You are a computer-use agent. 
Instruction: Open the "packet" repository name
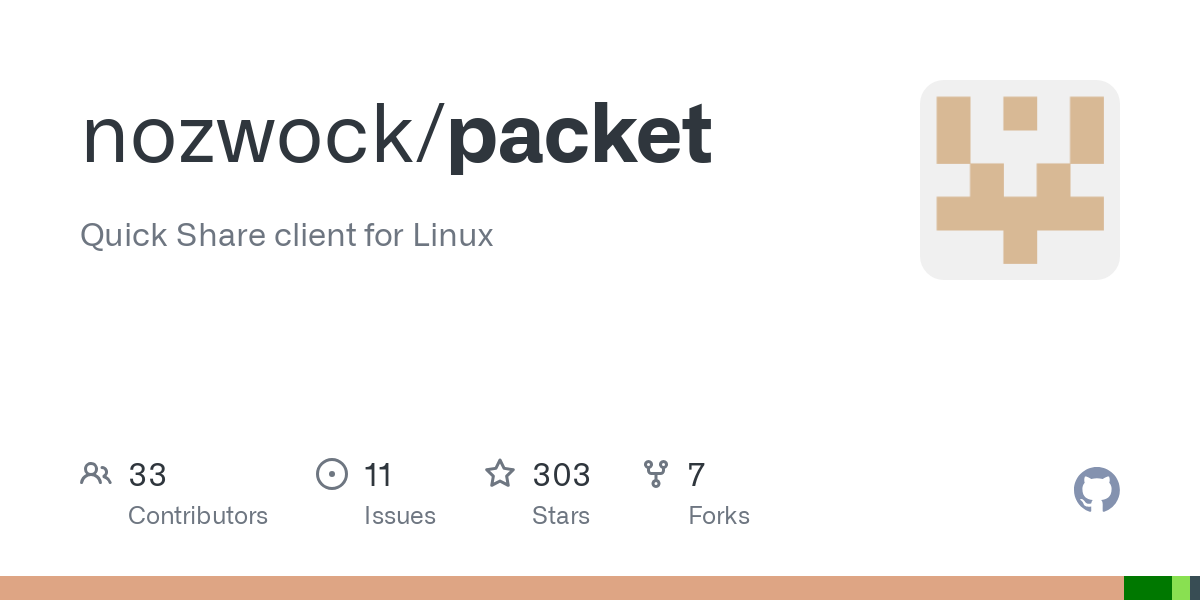point(580,135)
